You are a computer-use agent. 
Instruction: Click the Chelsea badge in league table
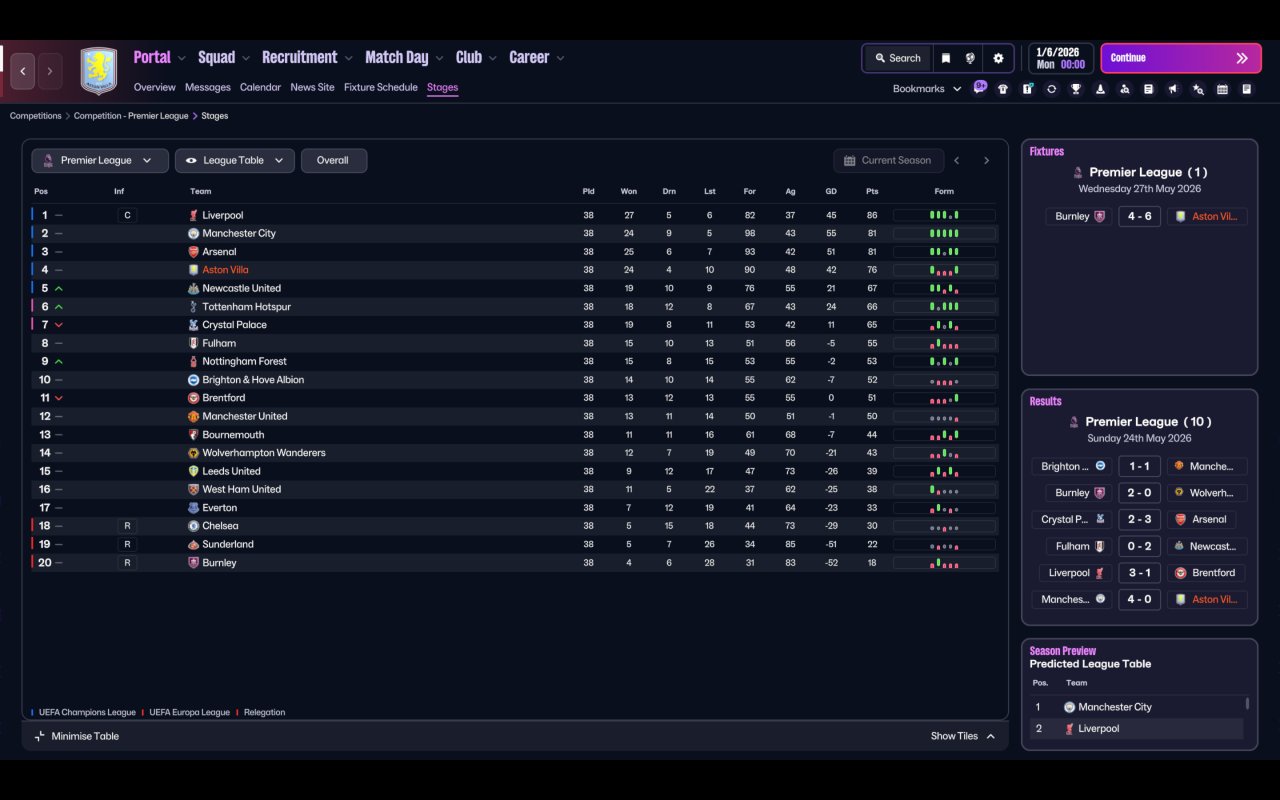(x=194, y=526)
